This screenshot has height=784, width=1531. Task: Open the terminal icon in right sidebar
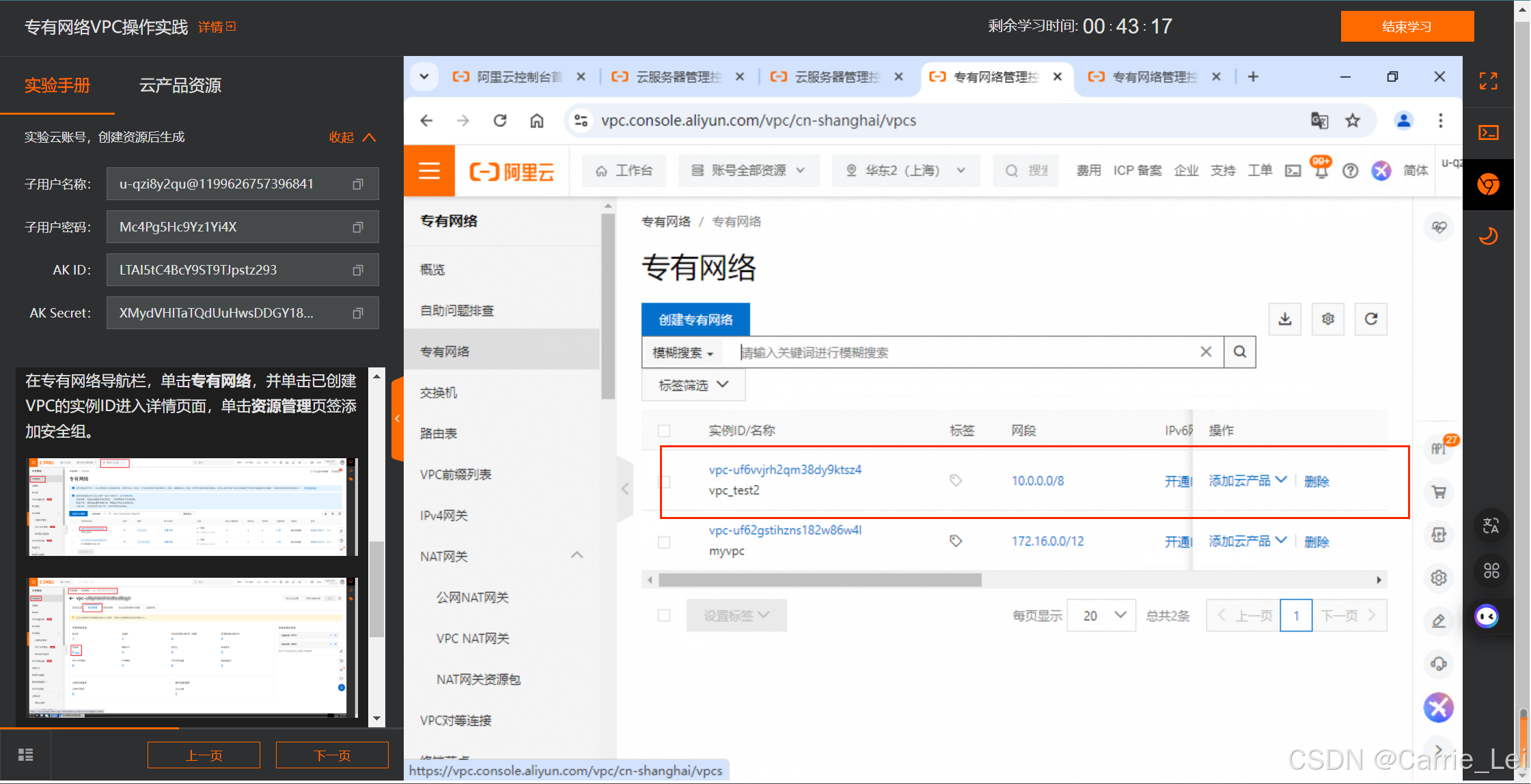coord(1488,132)
